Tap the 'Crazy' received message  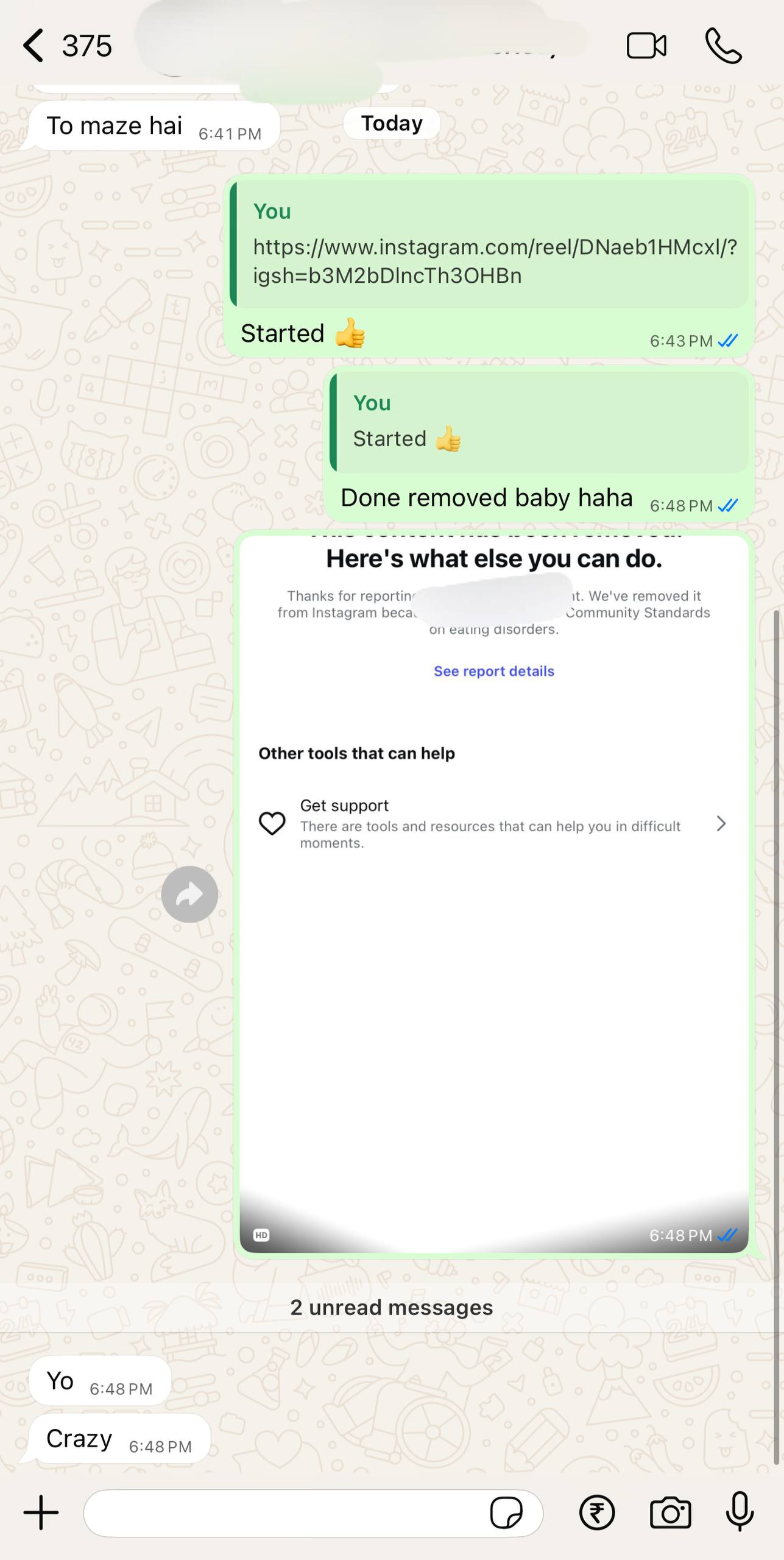119,1439
